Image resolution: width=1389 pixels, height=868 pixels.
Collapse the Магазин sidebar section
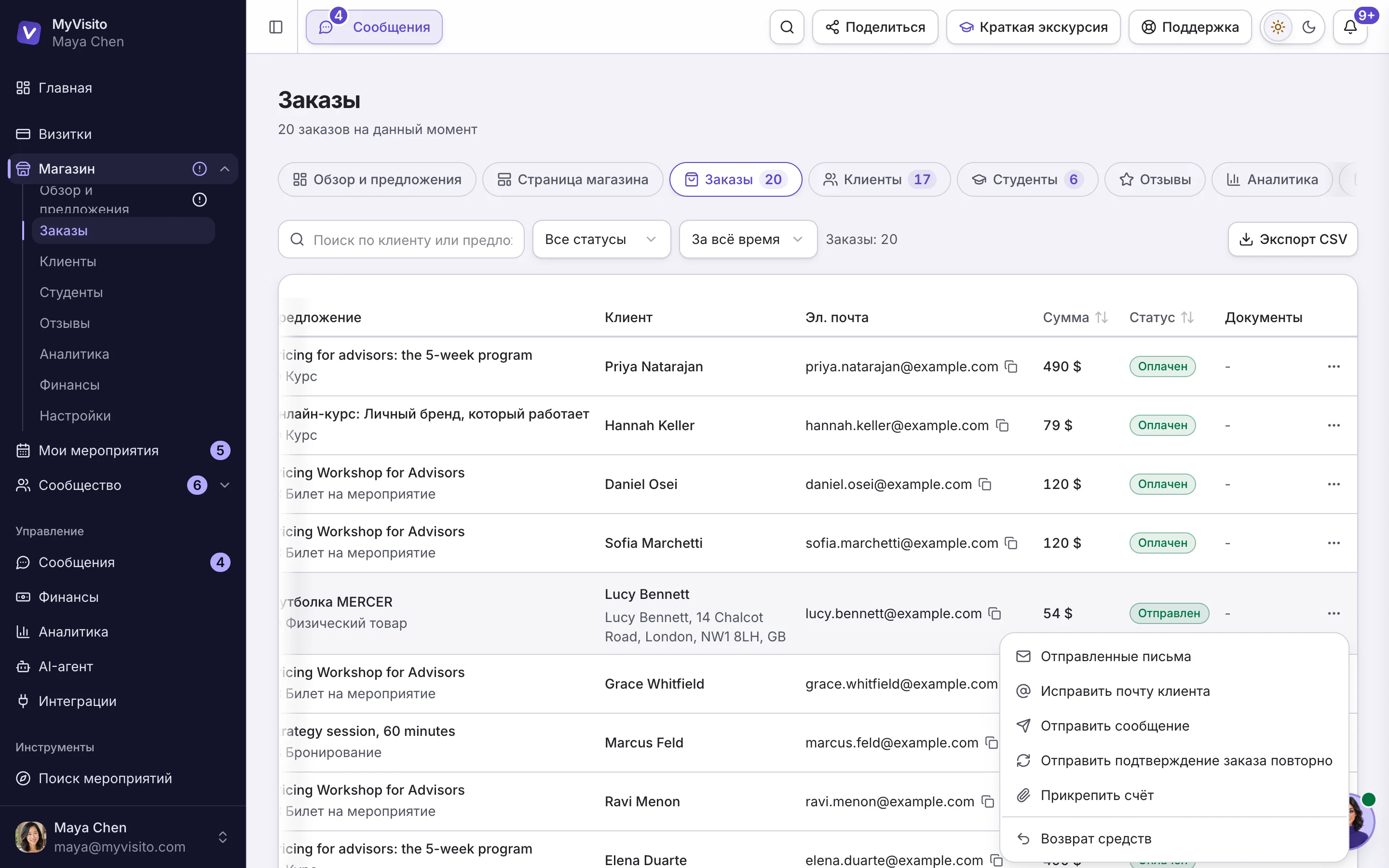pos(225,169)
